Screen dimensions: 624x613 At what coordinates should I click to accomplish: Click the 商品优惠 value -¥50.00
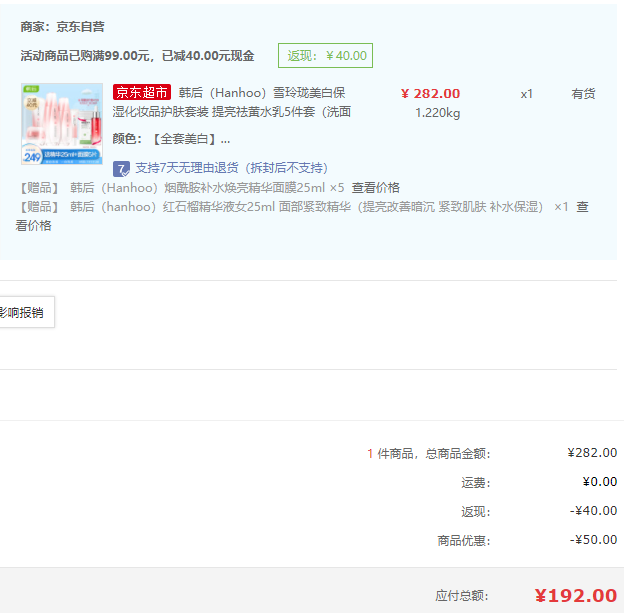tap(593, 540)
